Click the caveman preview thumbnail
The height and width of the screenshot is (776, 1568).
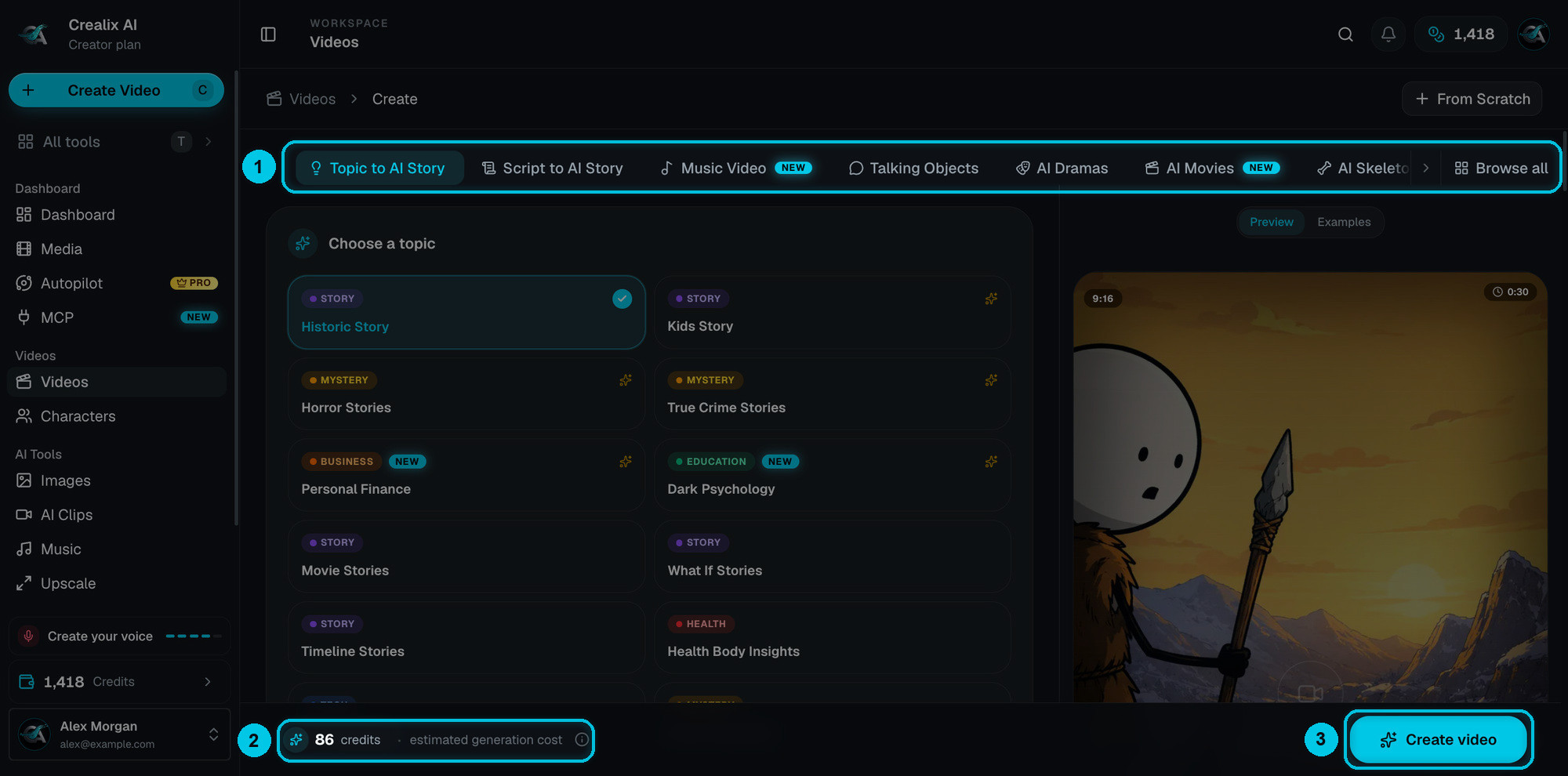1310,488
